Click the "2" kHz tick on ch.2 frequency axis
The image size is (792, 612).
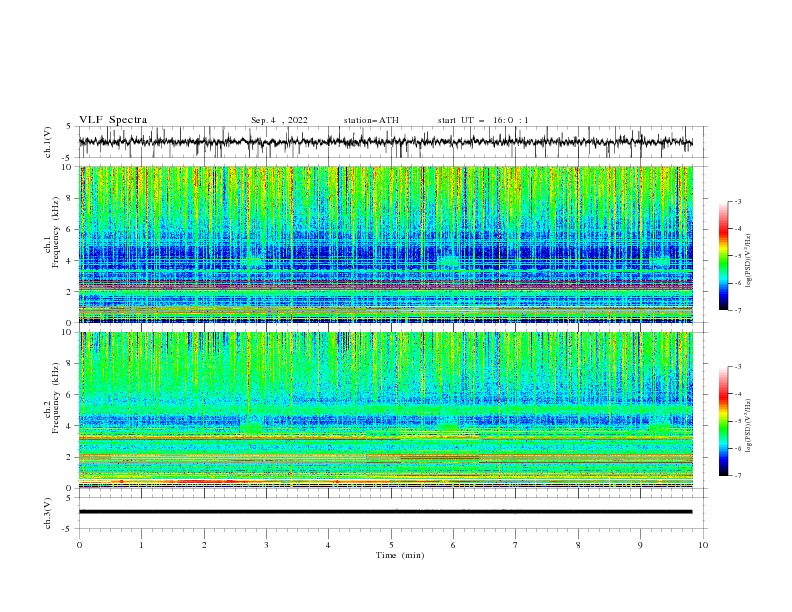pyautogui.click(x=69, y=457)
